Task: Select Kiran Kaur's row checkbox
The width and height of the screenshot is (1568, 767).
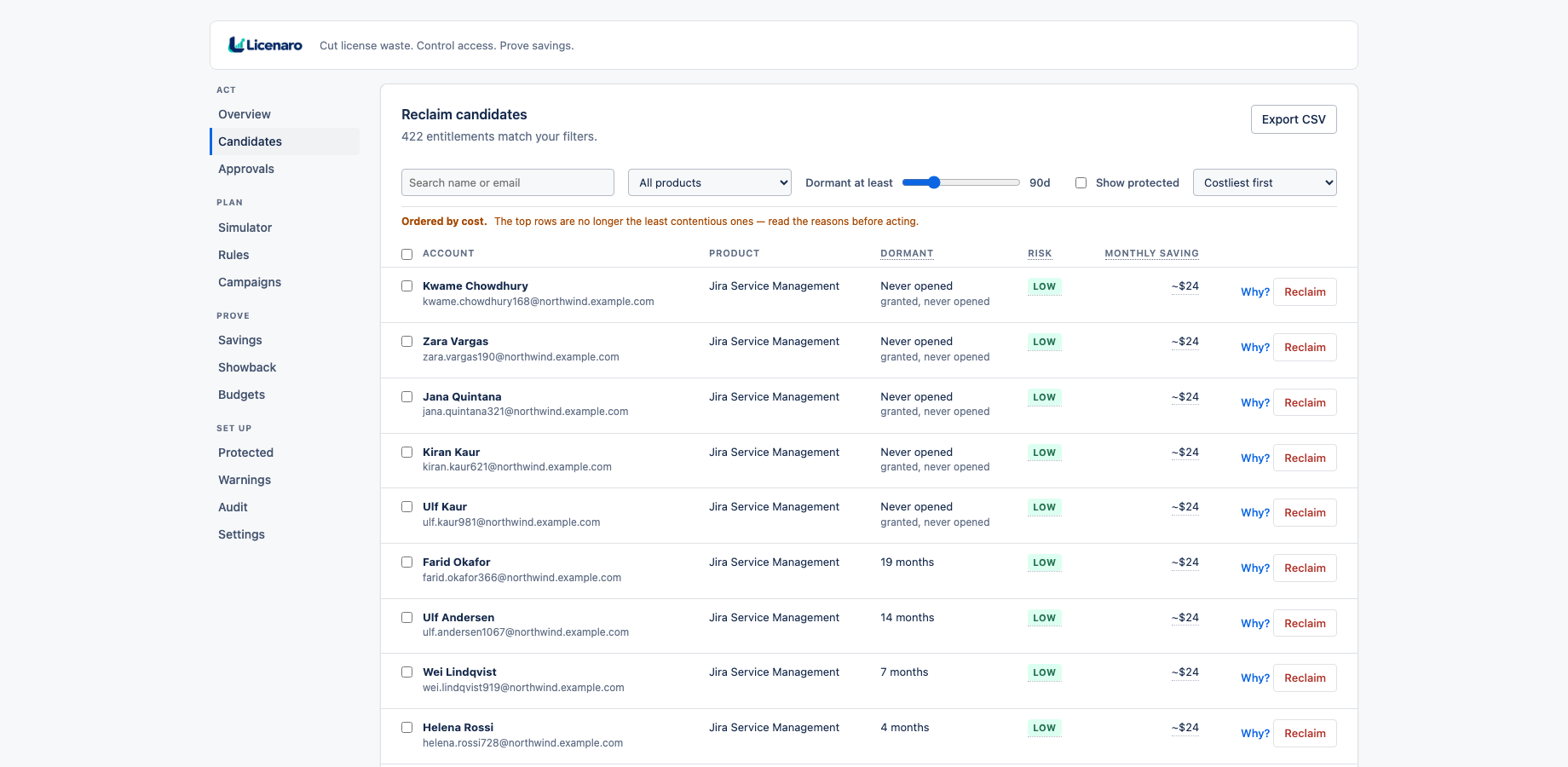Action: [407, 453]
